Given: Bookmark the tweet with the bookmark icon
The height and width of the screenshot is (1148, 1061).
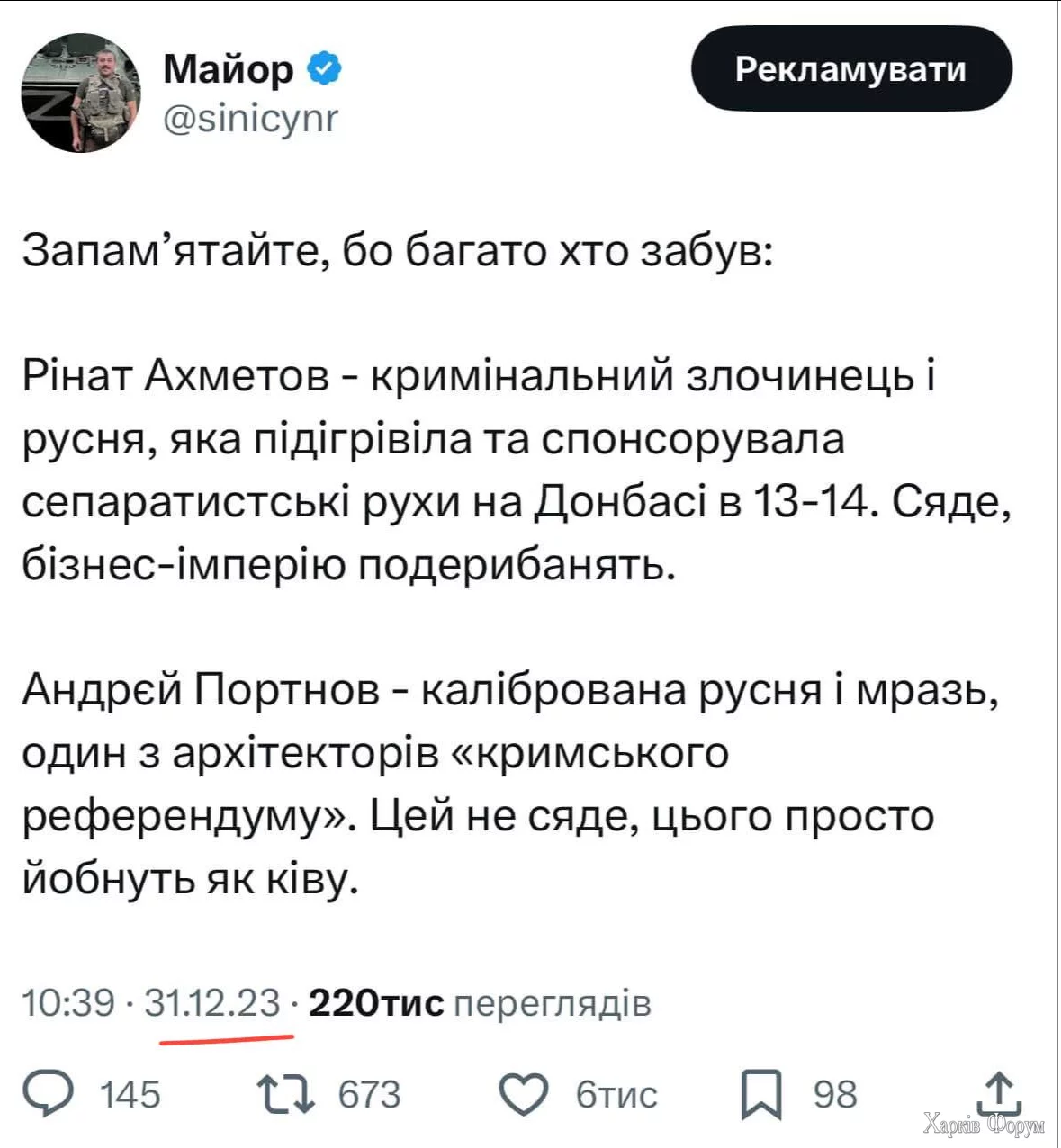Looking at the screenshot, I should pyautogui.click(x=760, y=1095).
